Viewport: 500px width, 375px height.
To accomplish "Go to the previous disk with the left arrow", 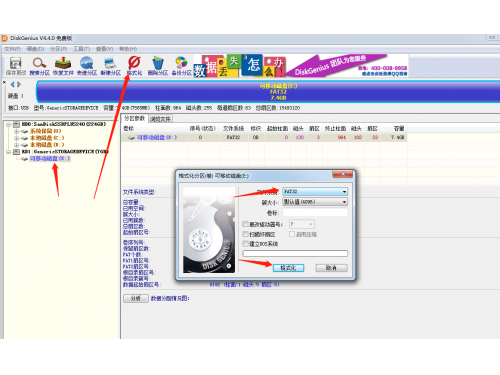I will point(13,84).
